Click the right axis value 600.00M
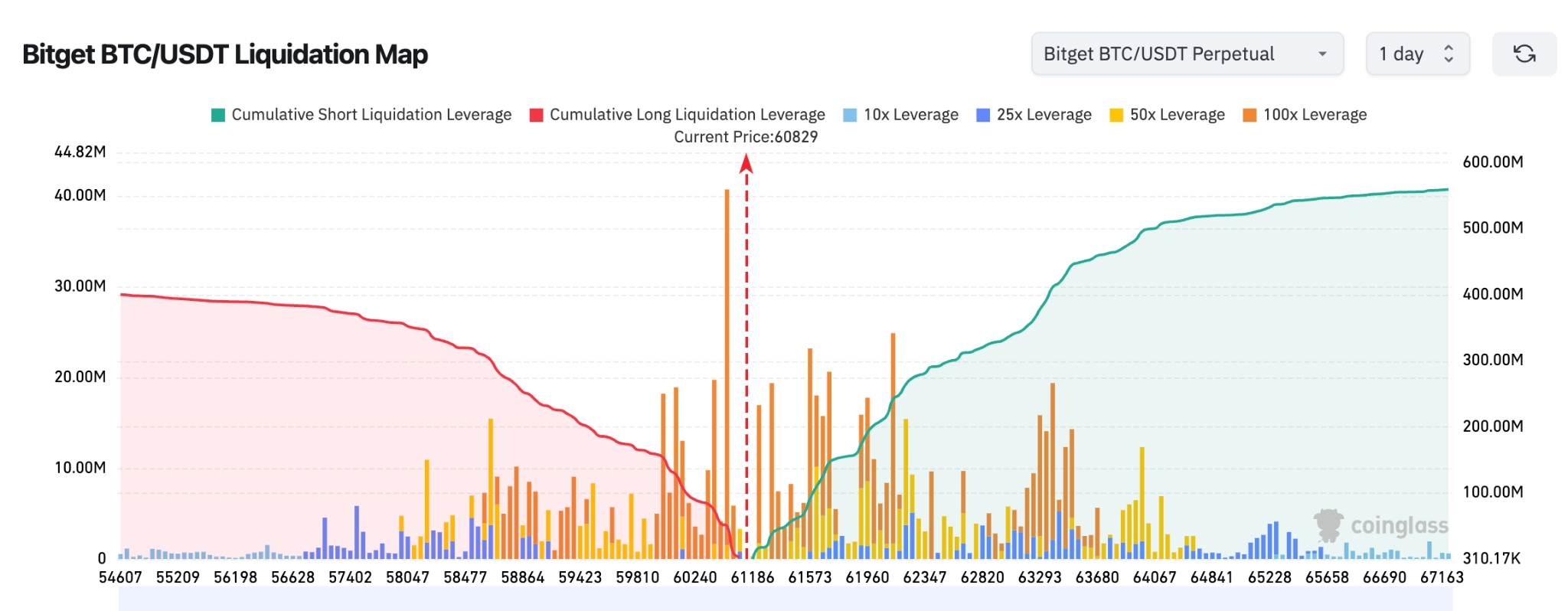The height and width of the screenshot is (611, 1568). [1493, 162]
